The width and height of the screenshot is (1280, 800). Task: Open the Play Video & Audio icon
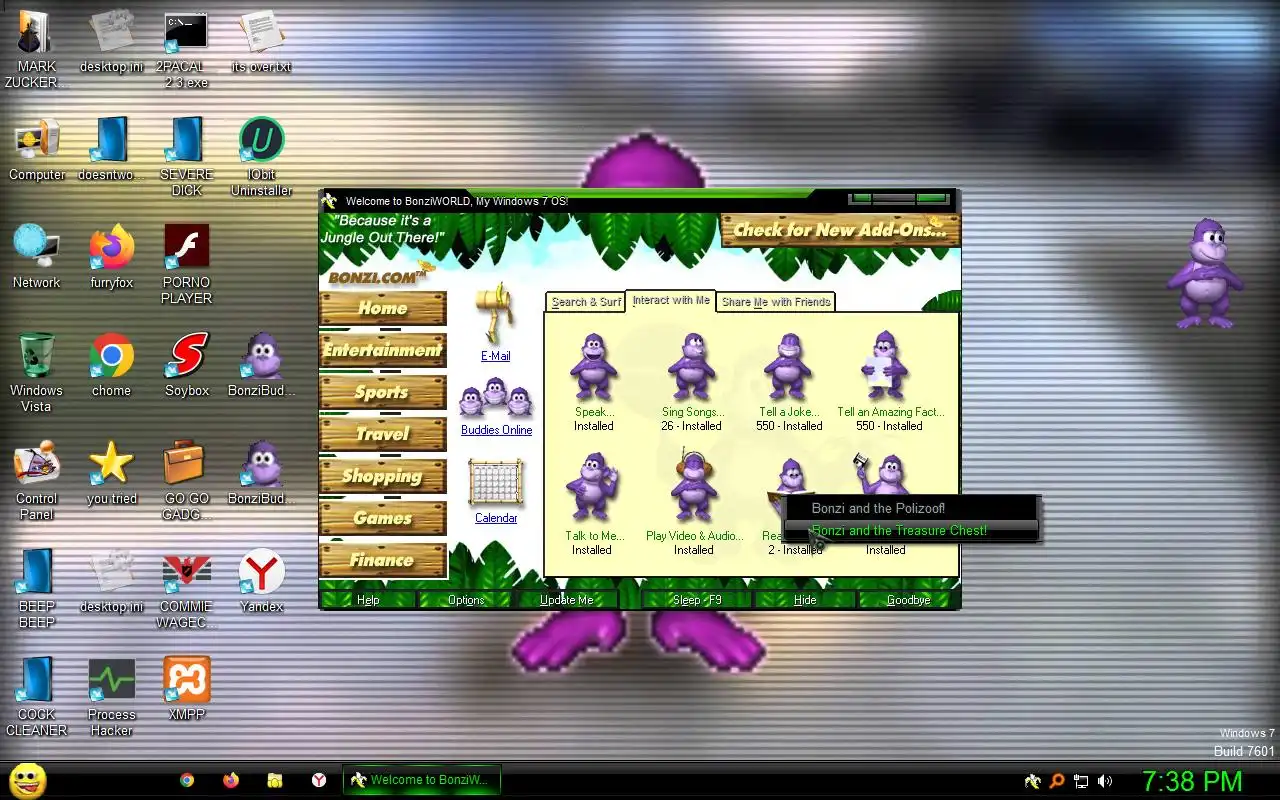tap(693, 487)
